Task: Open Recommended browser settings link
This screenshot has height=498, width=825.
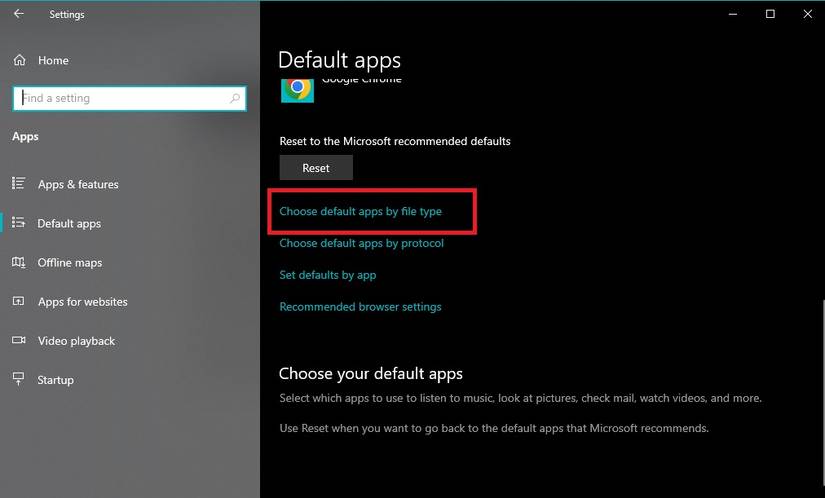Action: (x=360, y=307)
